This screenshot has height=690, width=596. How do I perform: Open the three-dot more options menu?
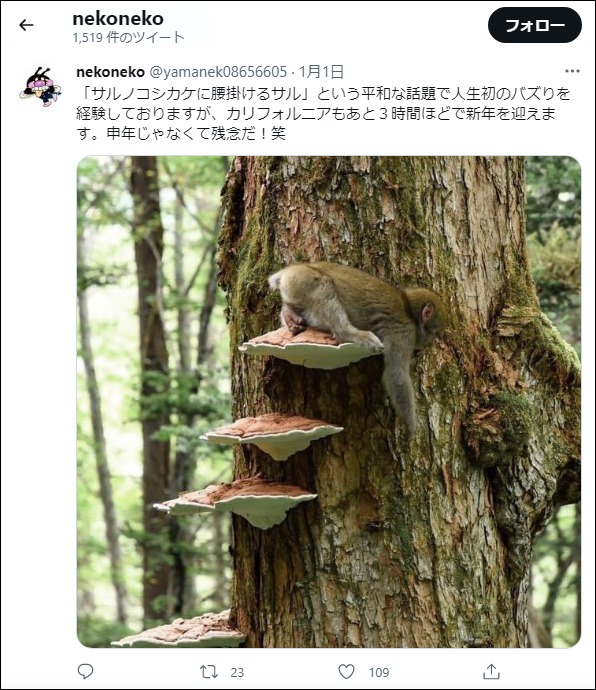[x=572, y=71]
